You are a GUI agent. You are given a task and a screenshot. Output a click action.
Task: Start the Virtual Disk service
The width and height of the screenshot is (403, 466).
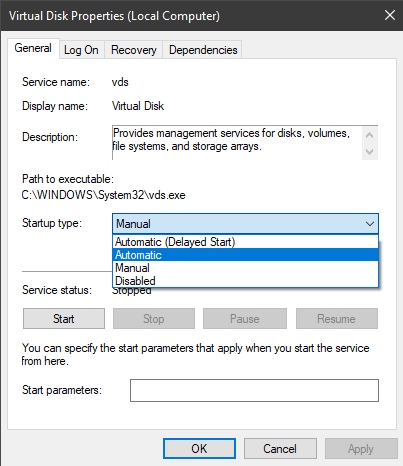point(64,319)
